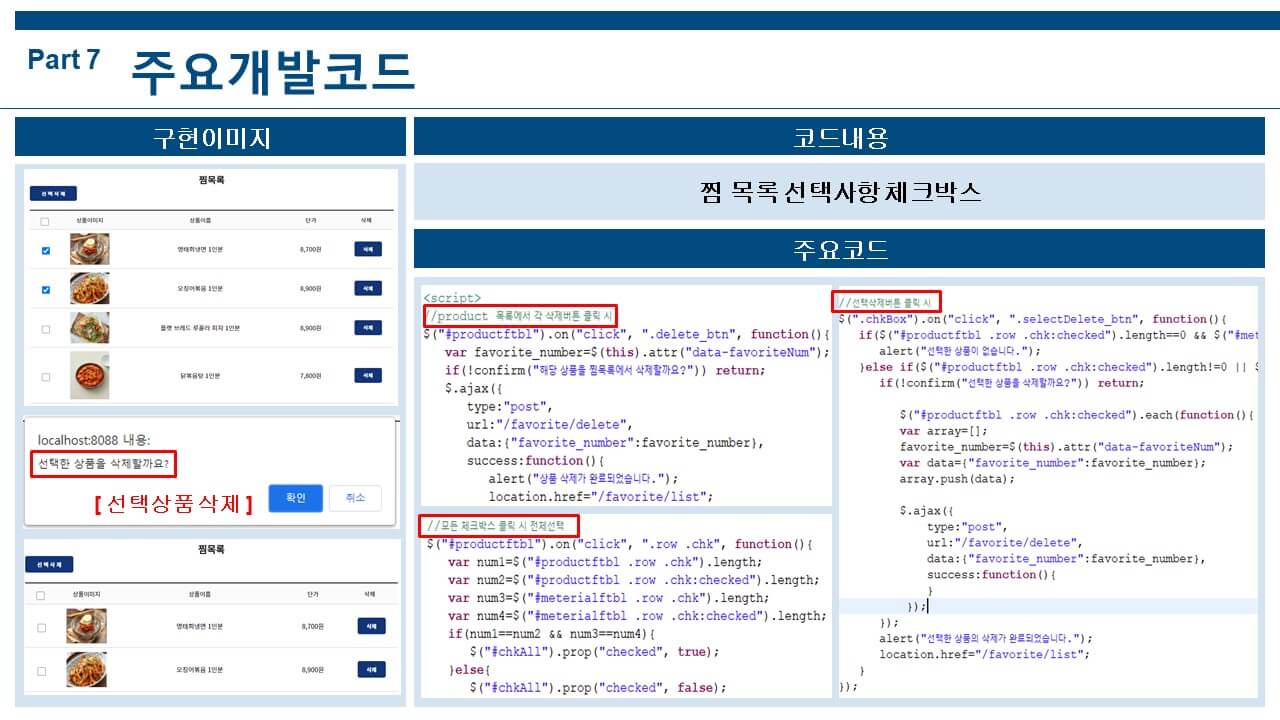
Task: Check the box for the 7,800원 item
Action: point(45,376)
